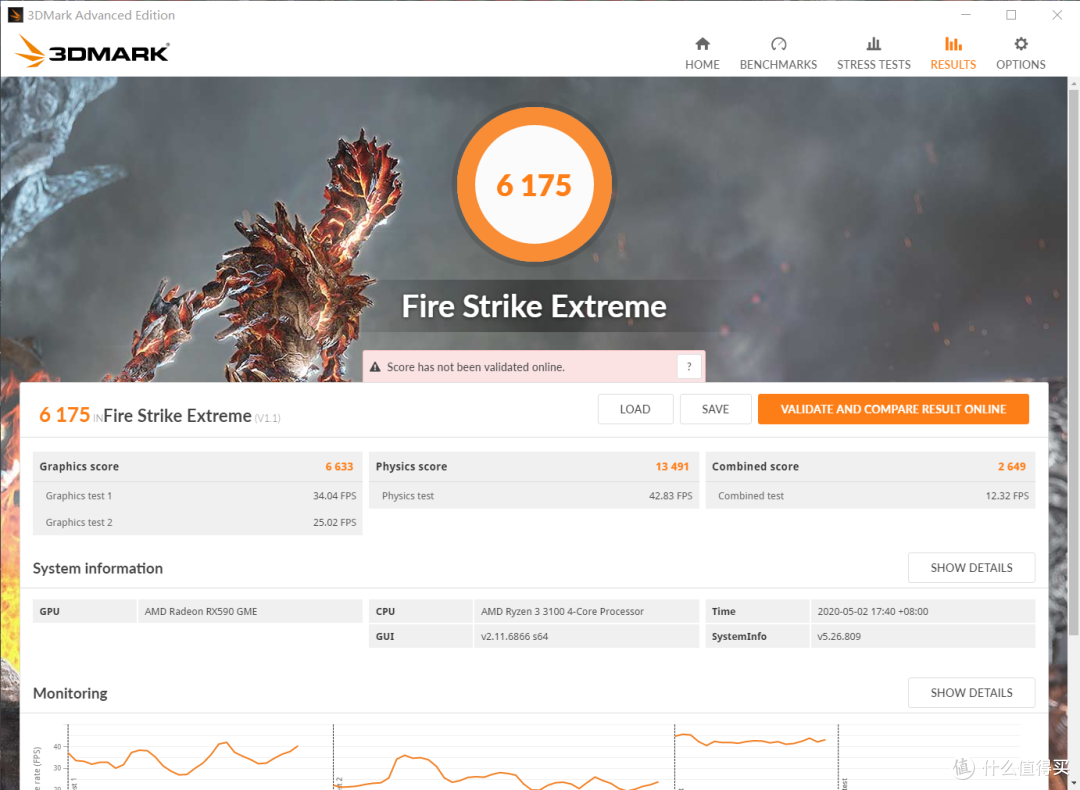Click the 6 175 score circle

[x=534, y=184]
